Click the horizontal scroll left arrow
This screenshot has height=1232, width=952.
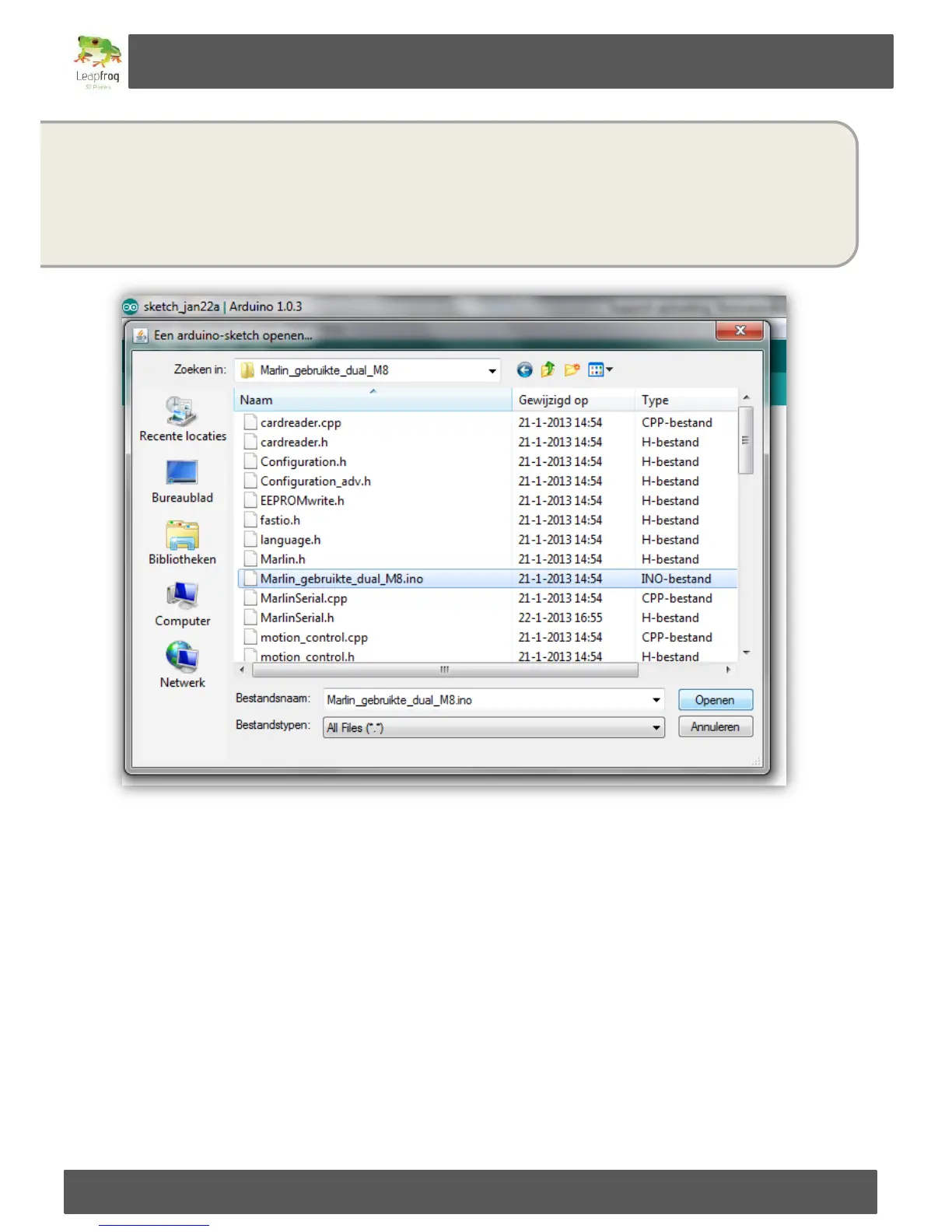coord(242,670)
